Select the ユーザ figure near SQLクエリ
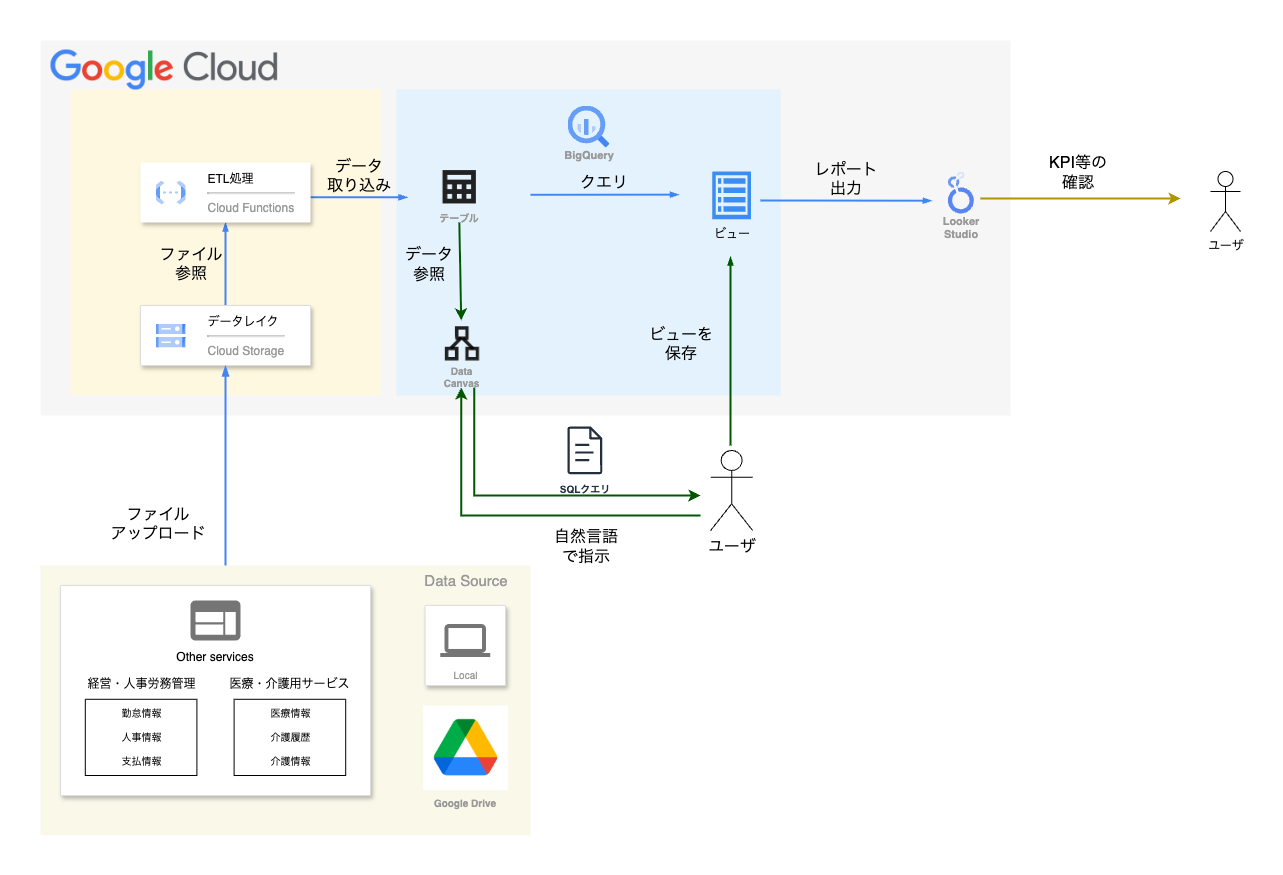The image size is (1283, 875). (731, 491)
